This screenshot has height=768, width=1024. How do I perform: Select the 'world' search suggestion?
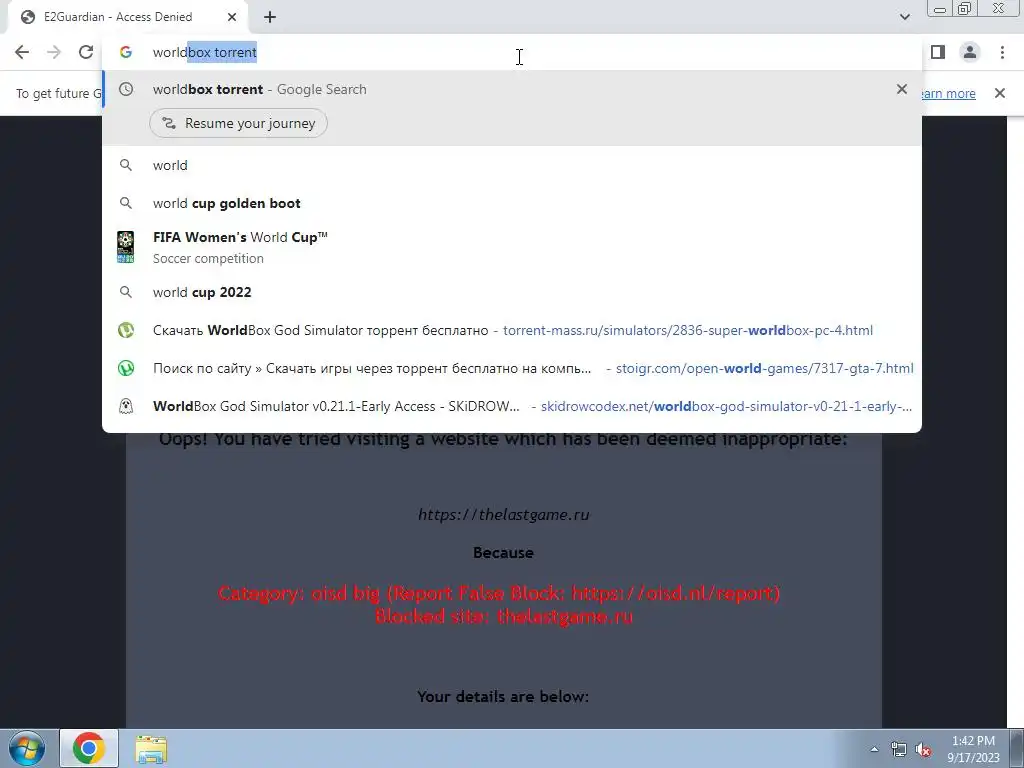point(512,165)
